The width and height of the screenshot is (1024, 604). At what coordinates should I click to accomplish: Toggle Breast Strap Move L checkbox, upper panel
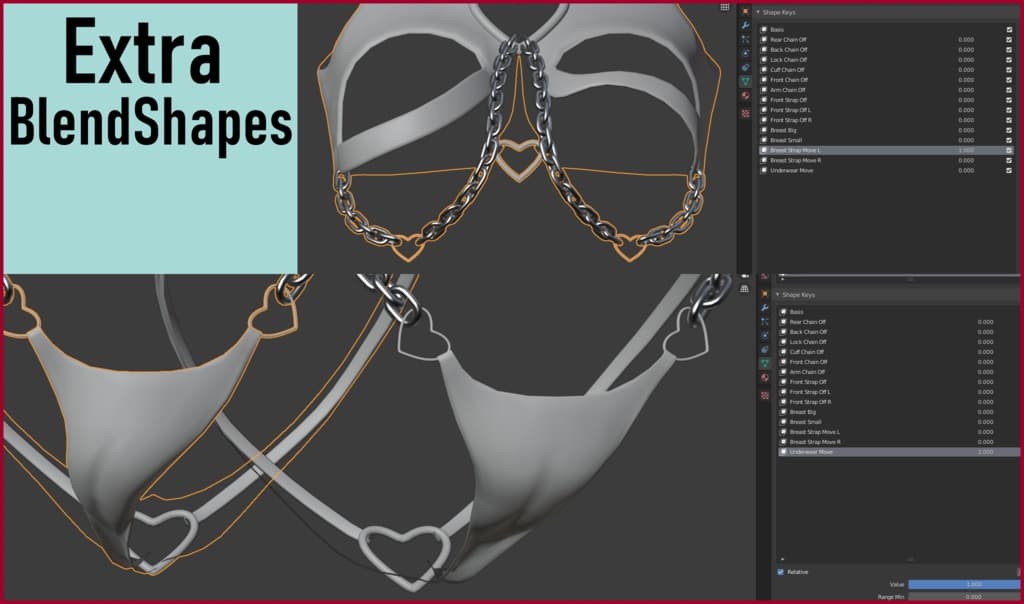click(1009, 150)
